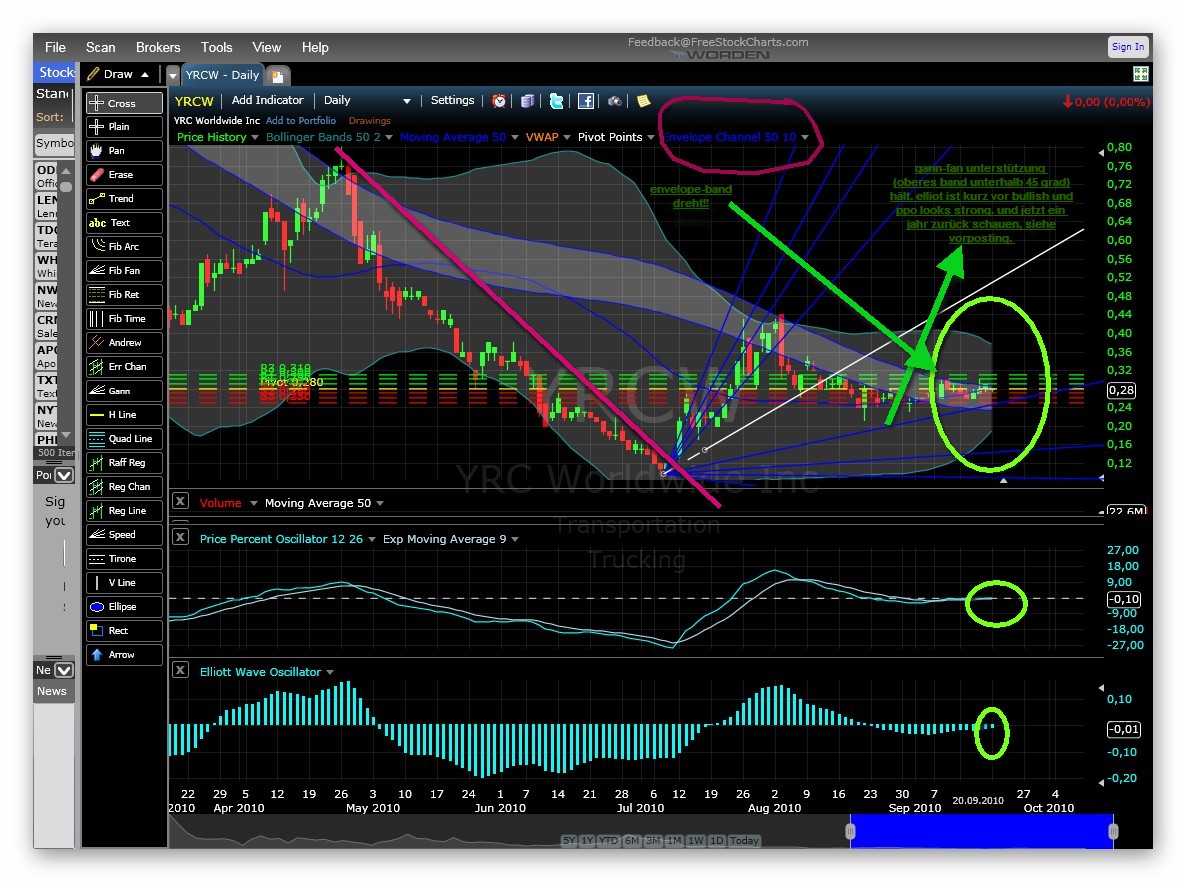This screenshot has width=1186, height=882.
Task: Choose the Gann fan tool
Action: point(124,390)
